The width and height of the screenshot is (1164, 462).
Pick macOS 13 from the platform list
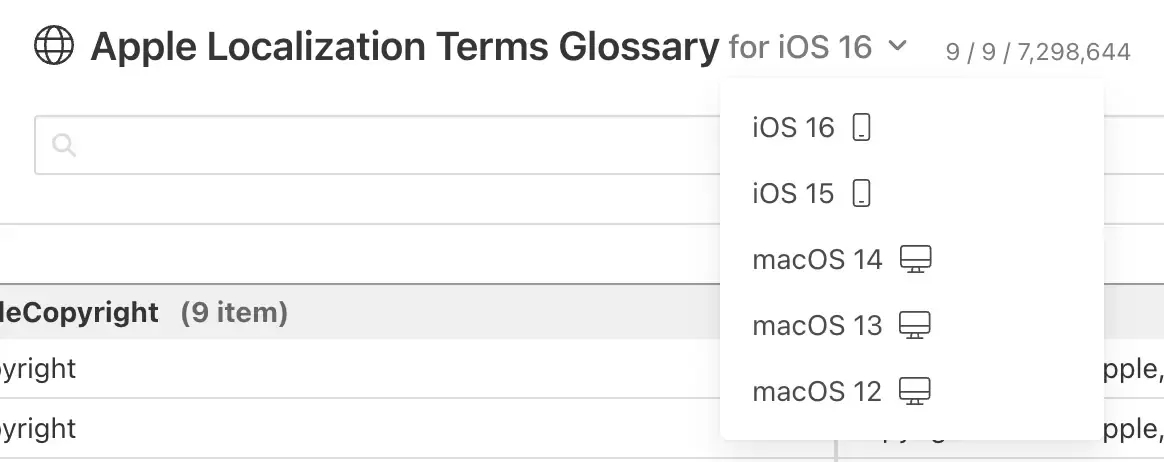pos(817,326)
